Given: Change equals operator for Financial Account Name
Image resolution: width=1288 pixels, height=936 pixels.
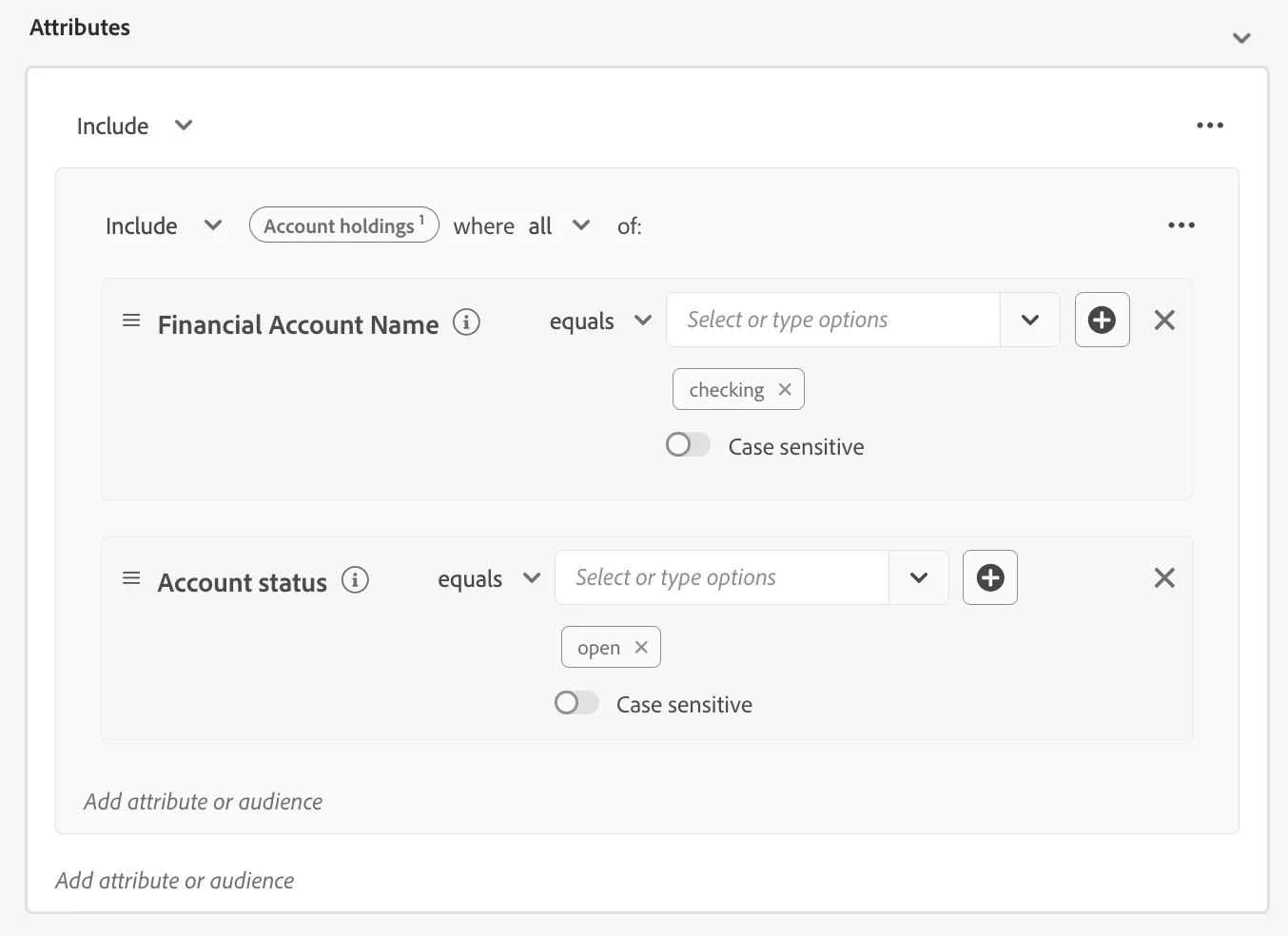Looking at the screenshot, I should (x=600, y=322).
